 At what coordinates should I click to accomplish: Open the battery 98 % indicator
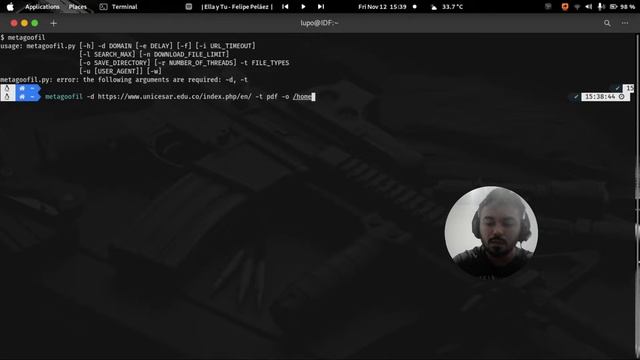[x=622, y=7]
